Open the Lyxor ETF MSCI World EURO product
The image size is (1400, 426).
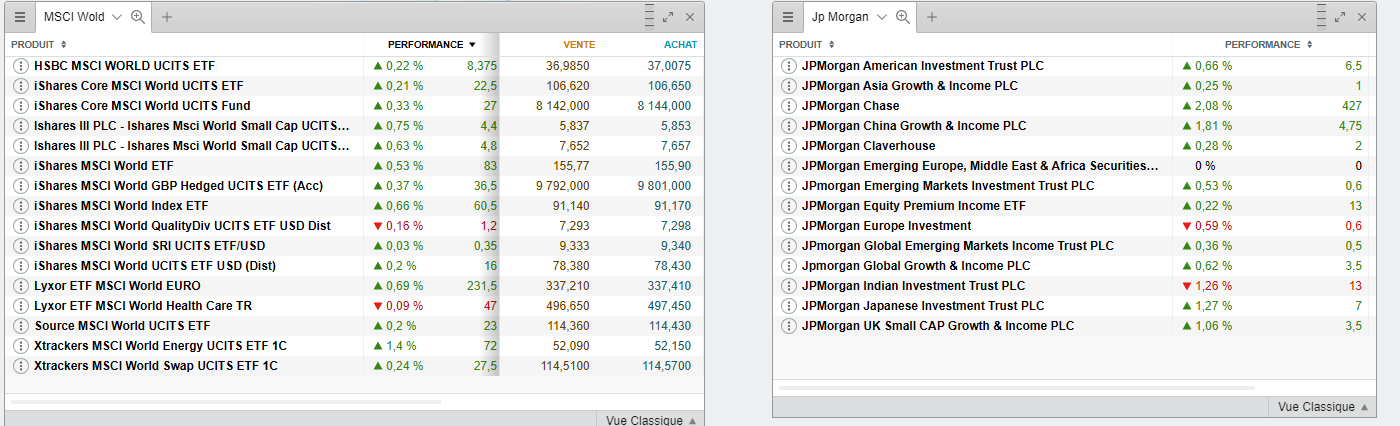click(x=110, y=286)
